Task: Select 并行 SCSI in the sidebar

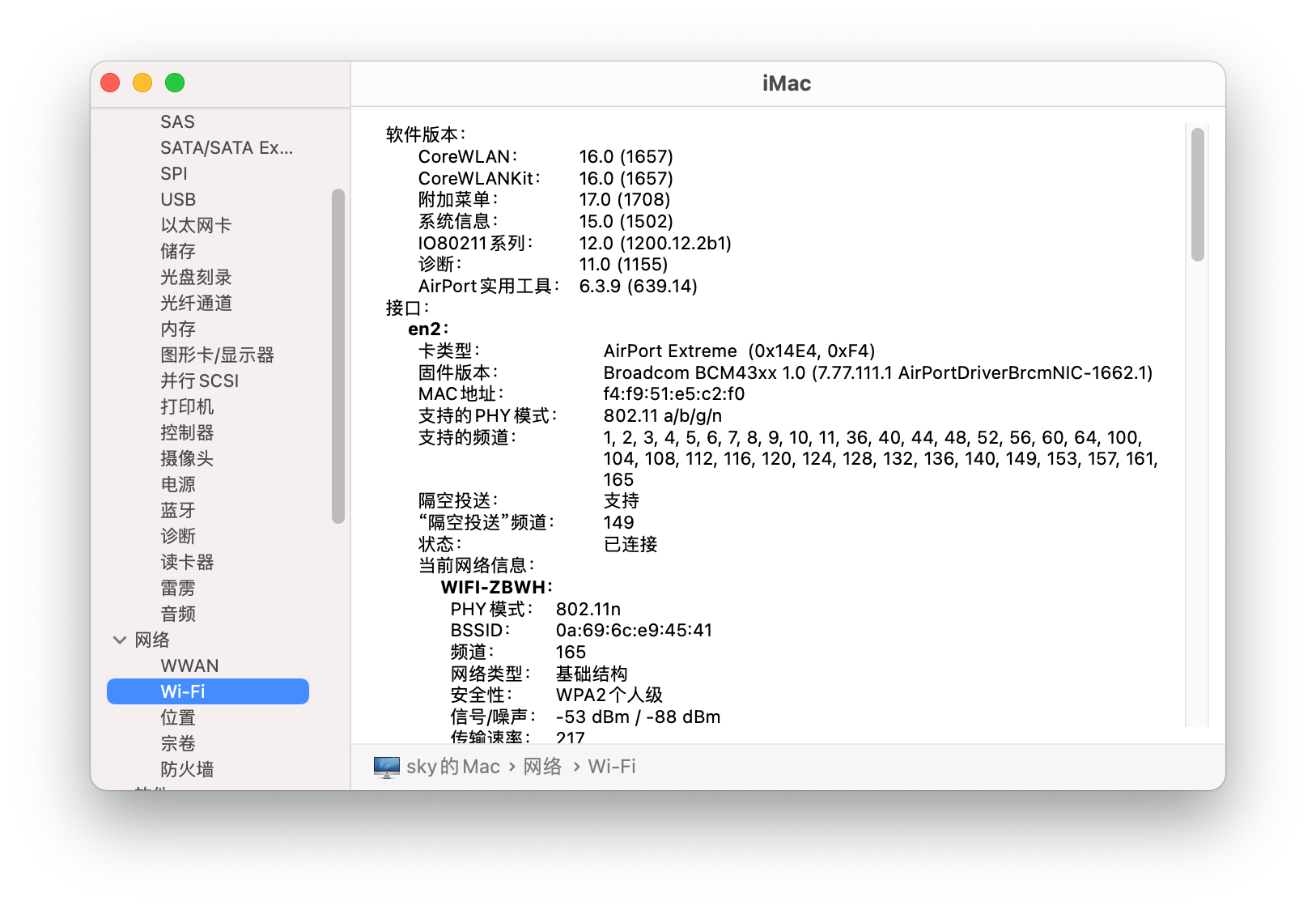Action: [200, 381]
